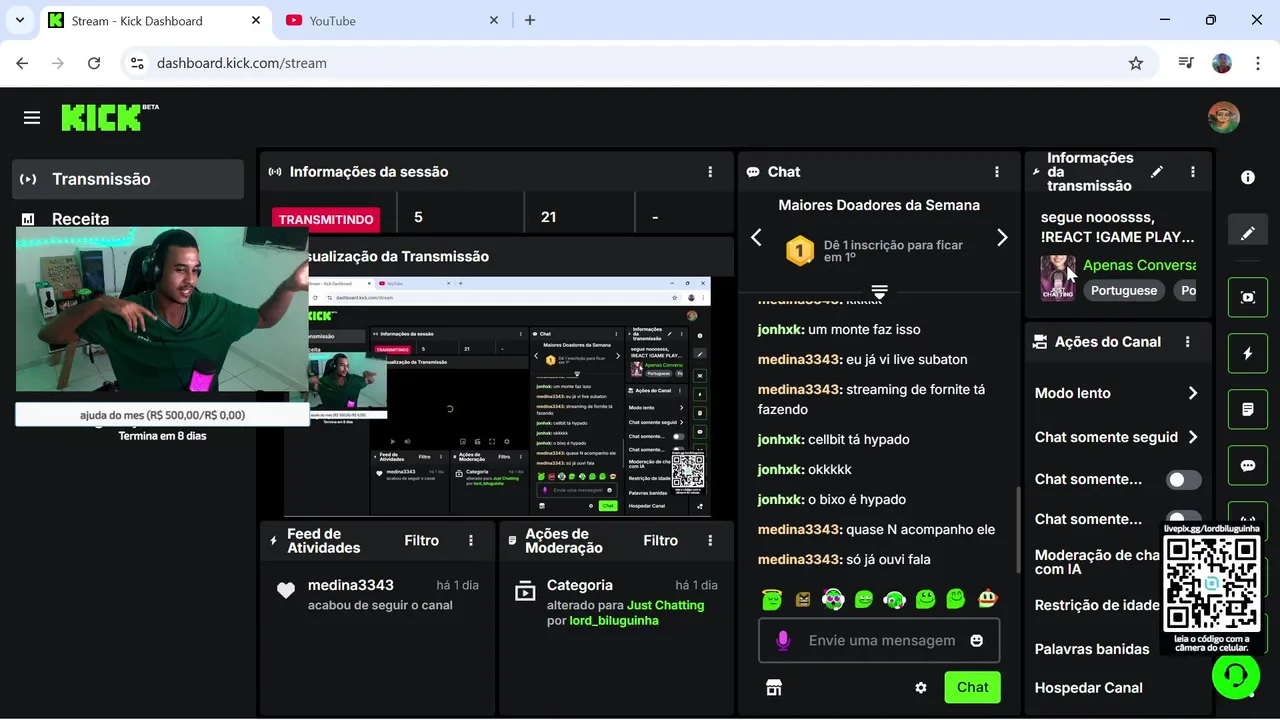Click the ajuda do mes donation progress bar

coord(162,415)
